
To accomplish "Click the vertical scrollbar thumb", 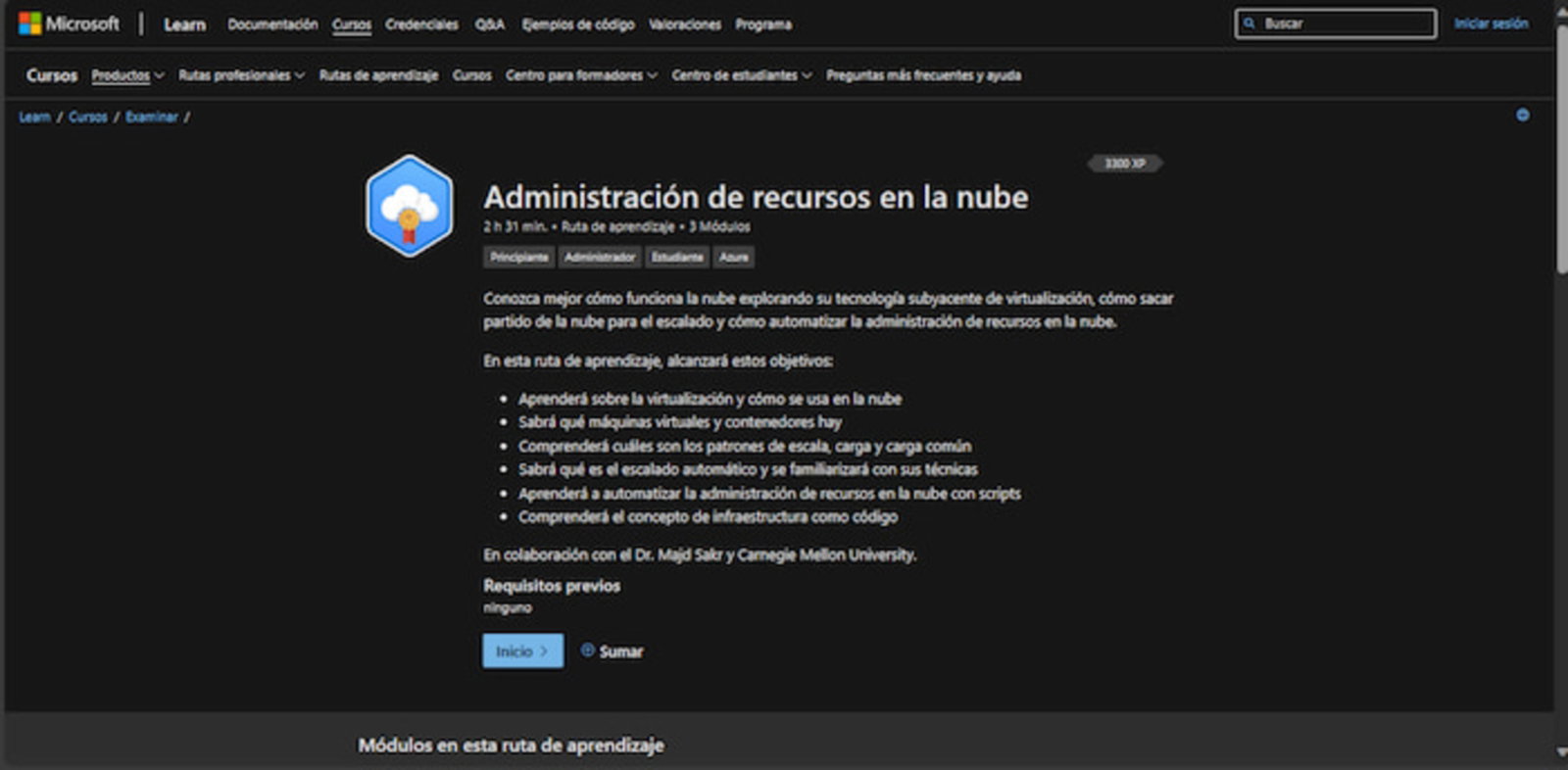I will click(1561, 147).
